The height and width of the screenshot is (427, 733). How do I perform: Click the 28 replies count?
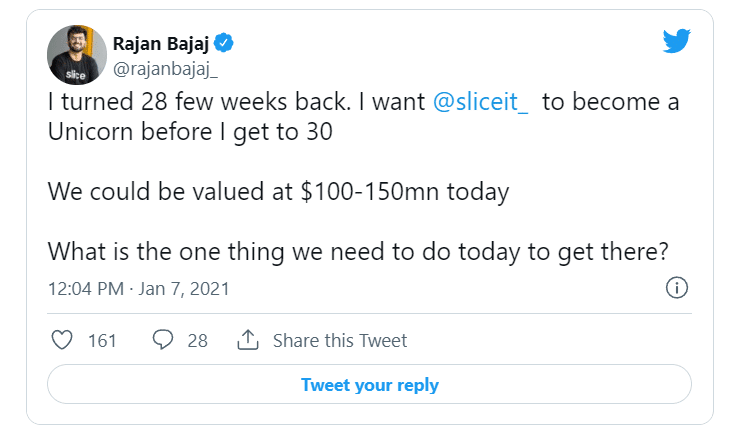197,340
